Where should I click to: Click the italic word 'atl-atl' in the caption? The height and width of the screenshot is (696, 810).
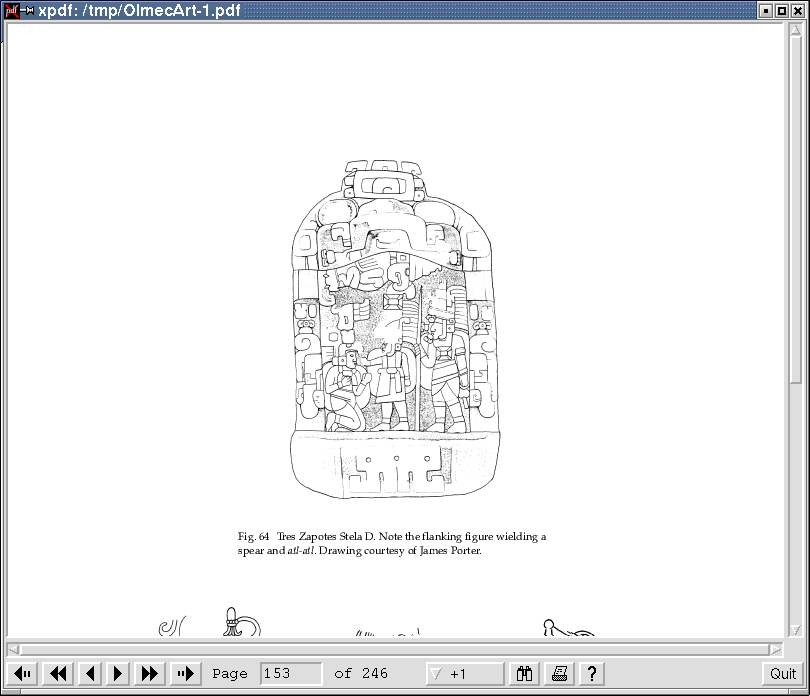(x=301, y=550)
